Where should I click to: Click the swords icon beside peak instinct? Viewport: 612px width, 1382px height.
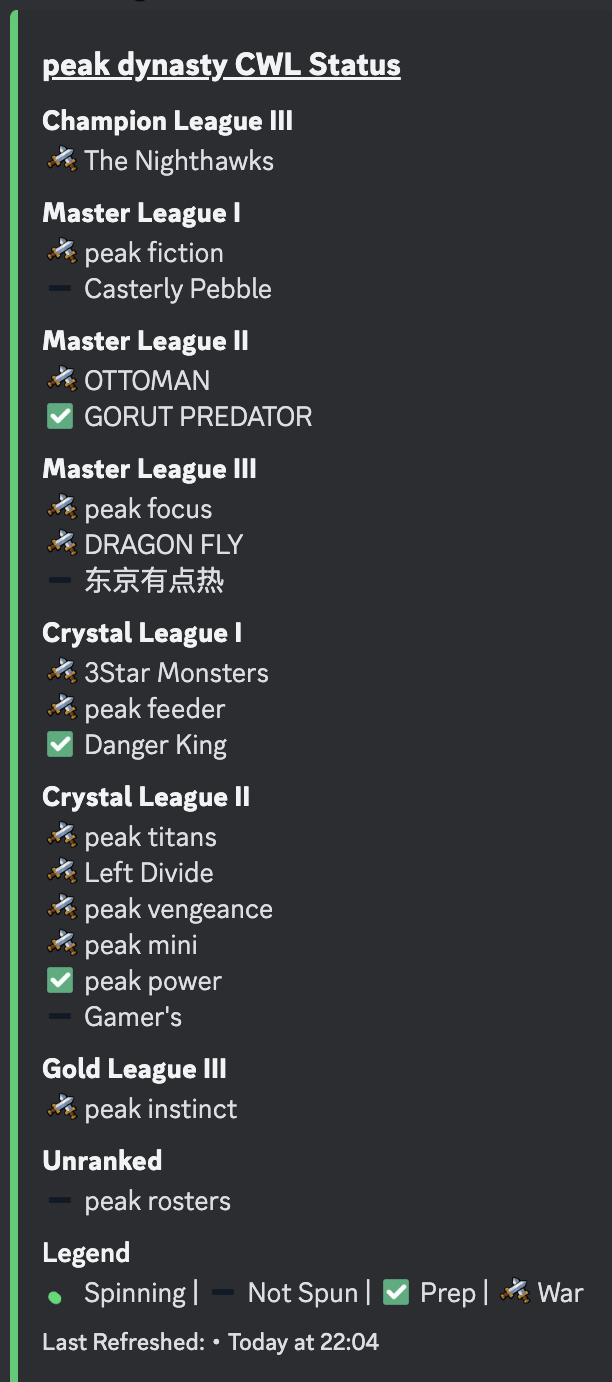pyautogui.click(x=61, y=1108)
